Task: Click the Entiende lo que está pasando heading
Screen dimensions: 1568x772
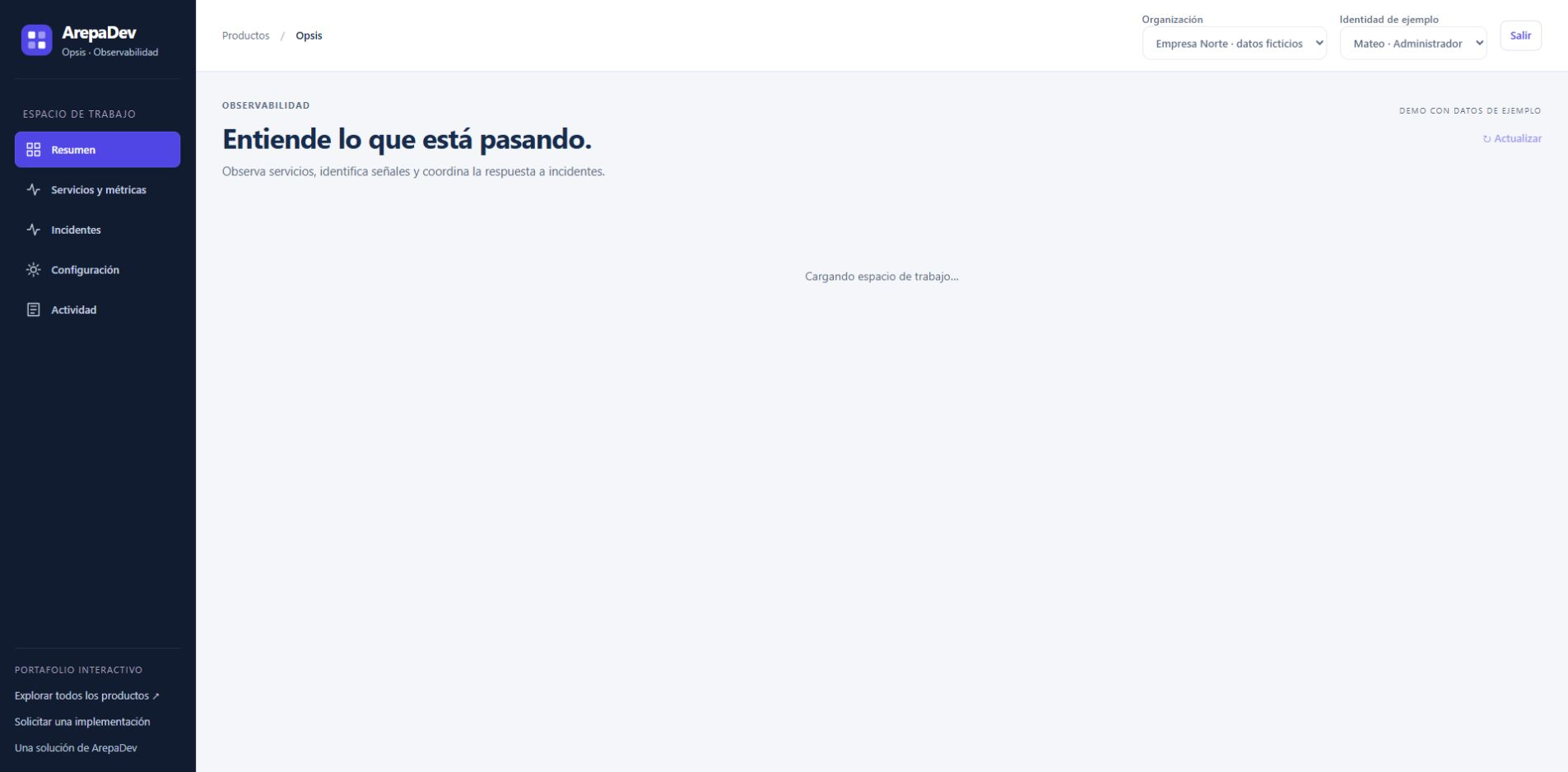Action: point(407,140)
